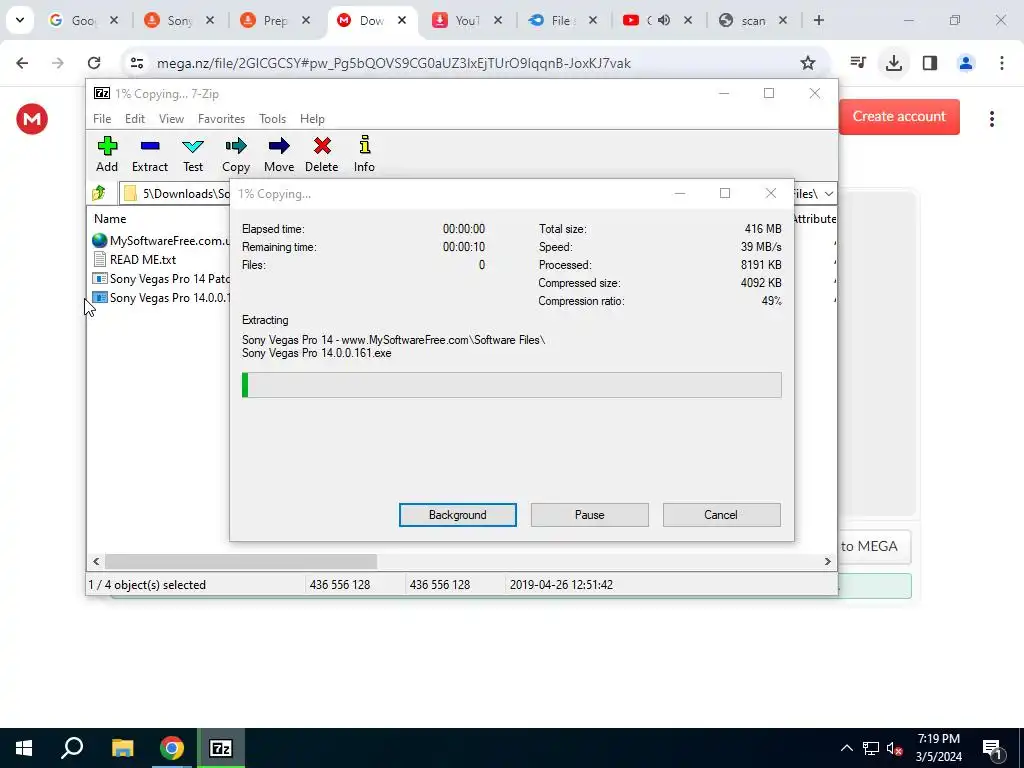Viewport: 1024px width, 768px height.
Task: Click Create account on MEGA
Action: (x=899, y=116)
